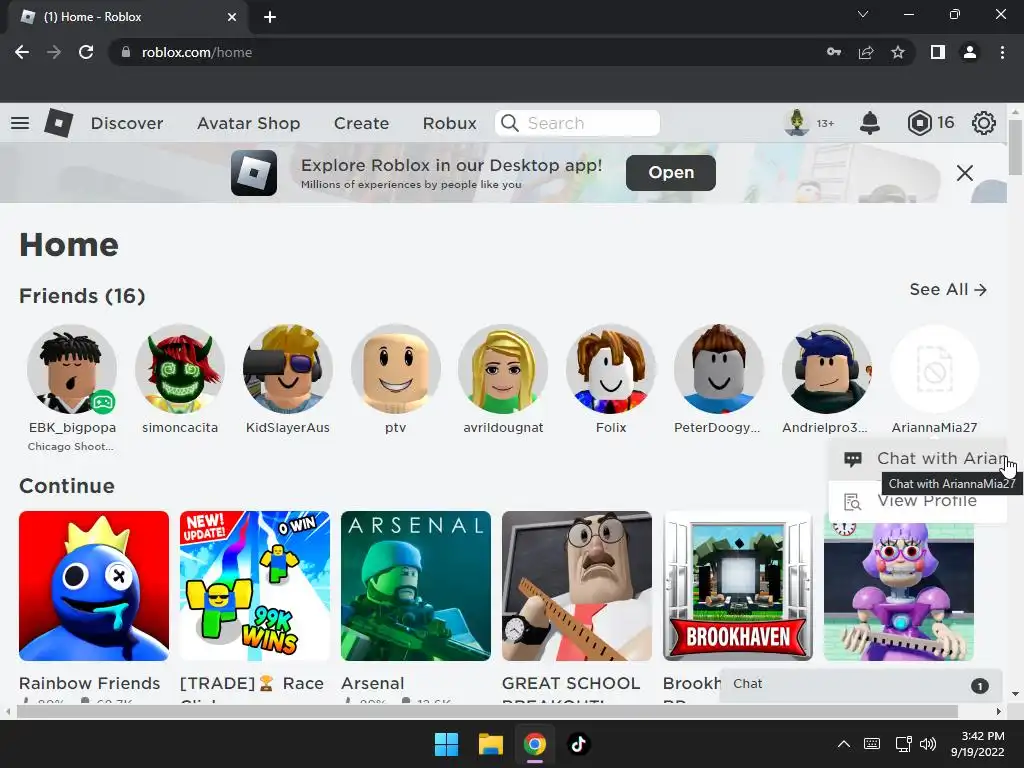Open the clock and date tray
The width and height of the screenshot is (1024, 768).
tap(978, 744)
